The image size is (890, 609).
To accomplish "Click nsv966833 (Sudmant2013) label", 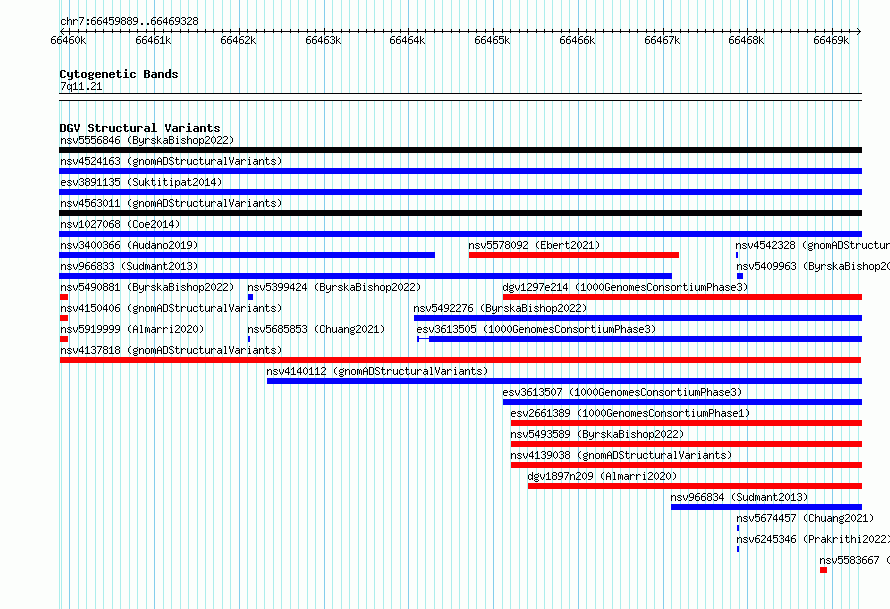I will pyautogui.click(x=129, y=266).
